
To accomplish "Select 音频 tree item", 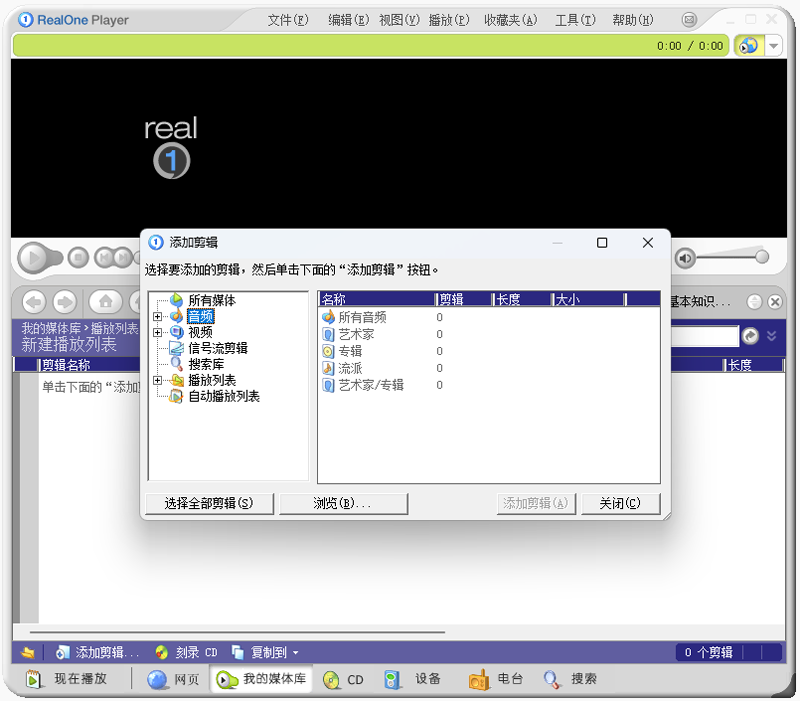I will 201,316.
